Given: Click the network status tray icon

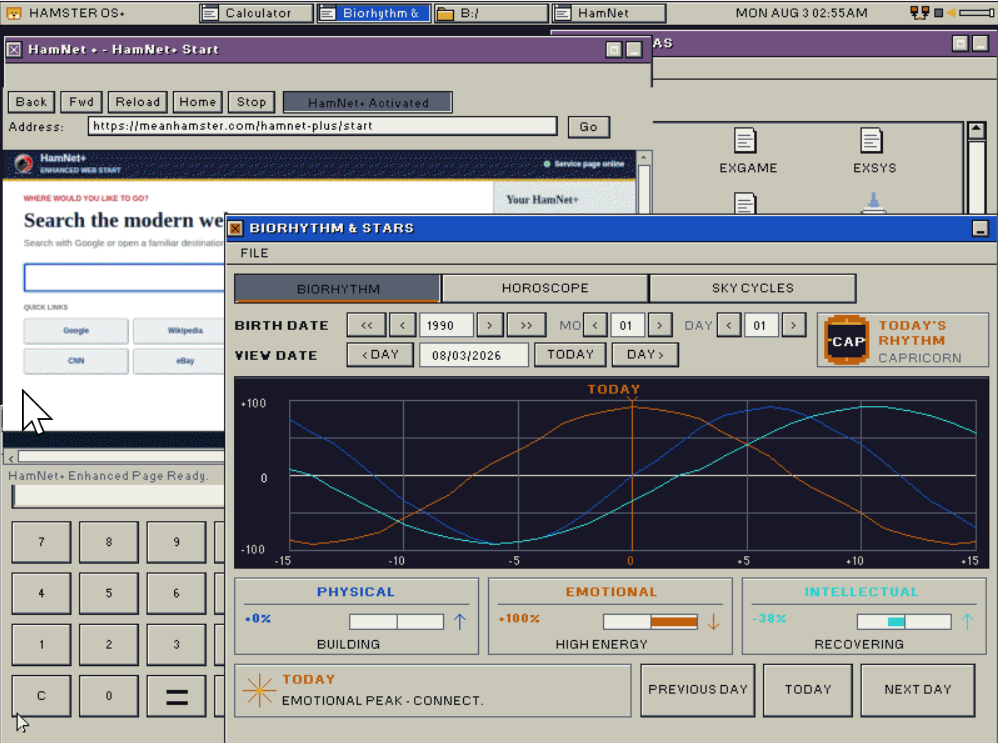Looking at the screenshot, I should pyautogui.click(x=919, y=13).
